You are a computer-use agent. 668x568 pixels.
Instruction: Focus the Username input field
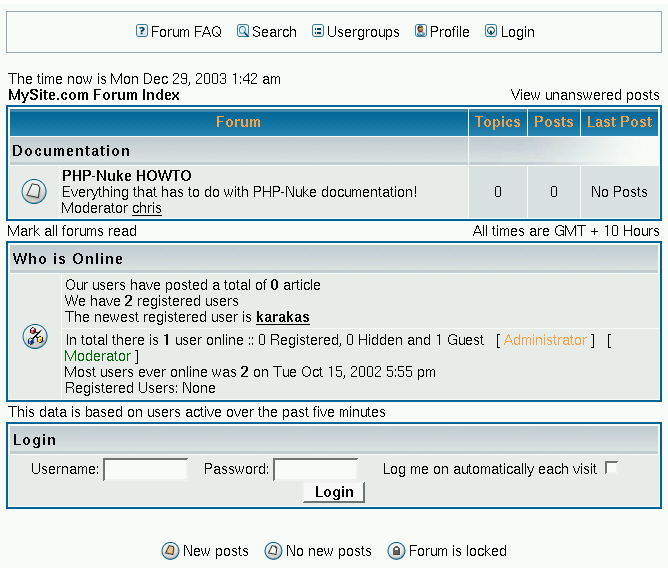tap(145, 469)
